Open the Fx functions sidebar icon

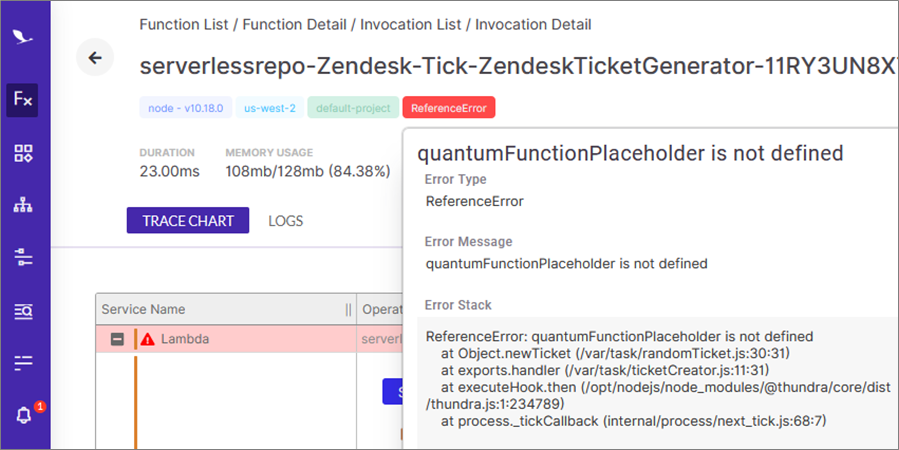(x=22, y=100)
